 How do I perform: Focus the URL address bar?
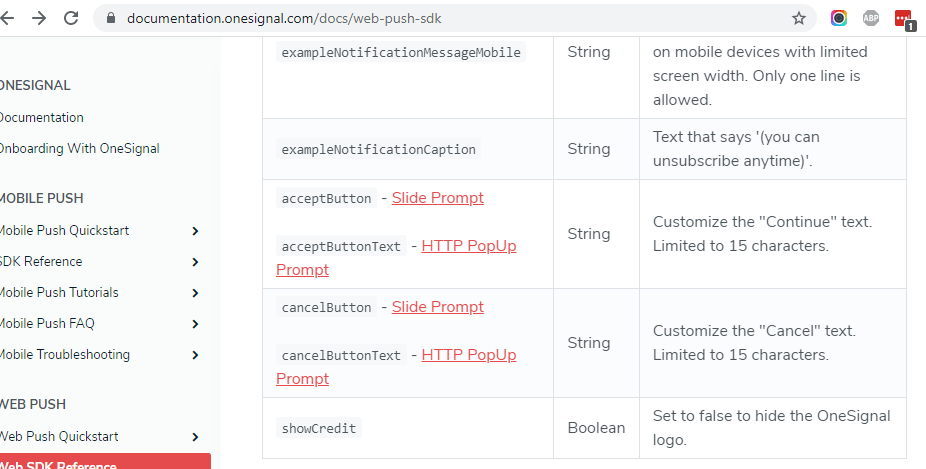(x=449, y=18)
